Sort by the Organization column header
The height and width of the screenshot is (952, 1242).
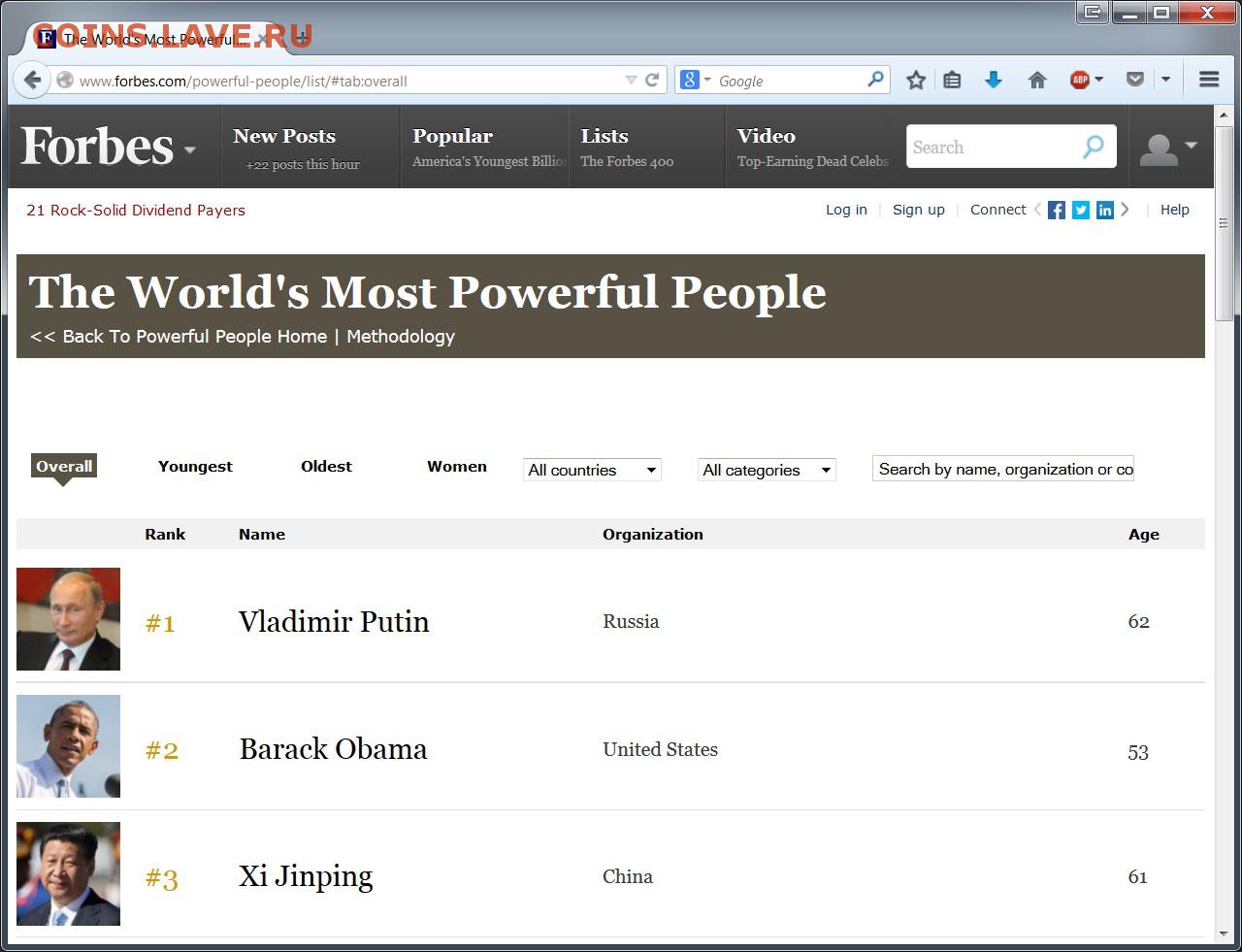click(653, 534)
